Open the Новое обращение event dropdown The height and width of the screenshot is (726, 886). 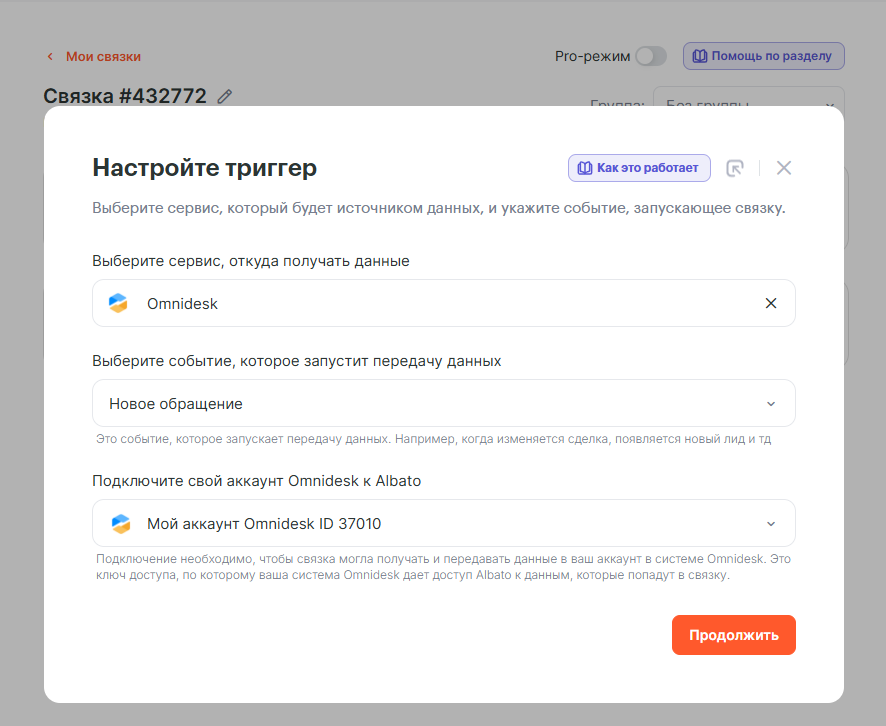[443, 404]
